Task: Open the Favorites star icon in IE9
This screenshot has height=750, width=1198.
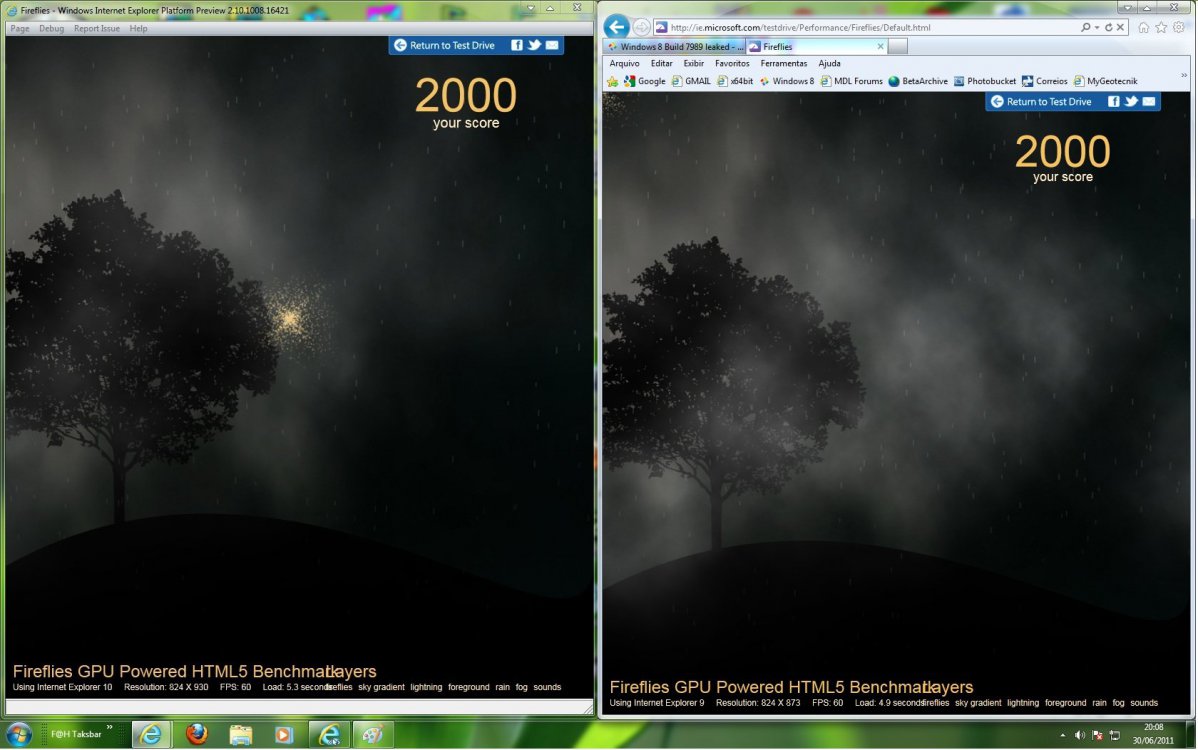Action: tap(1161, 27)
